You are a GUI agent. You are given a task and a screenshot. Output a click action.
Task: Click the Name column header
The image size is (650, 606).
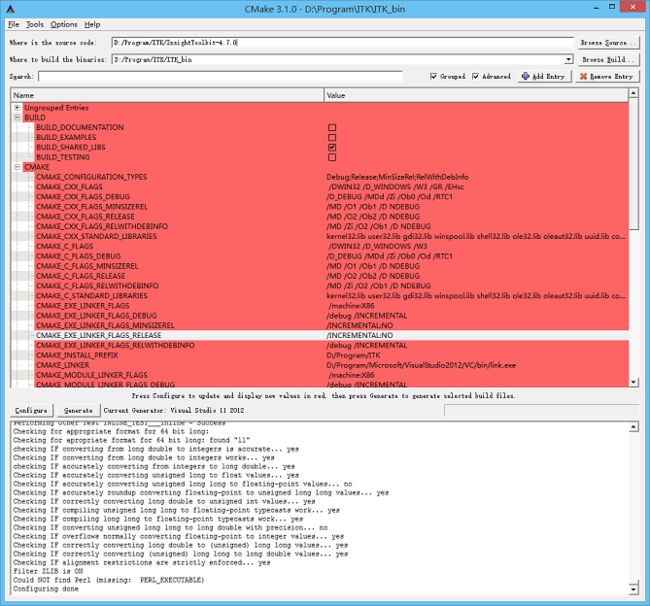click(167, 95)
